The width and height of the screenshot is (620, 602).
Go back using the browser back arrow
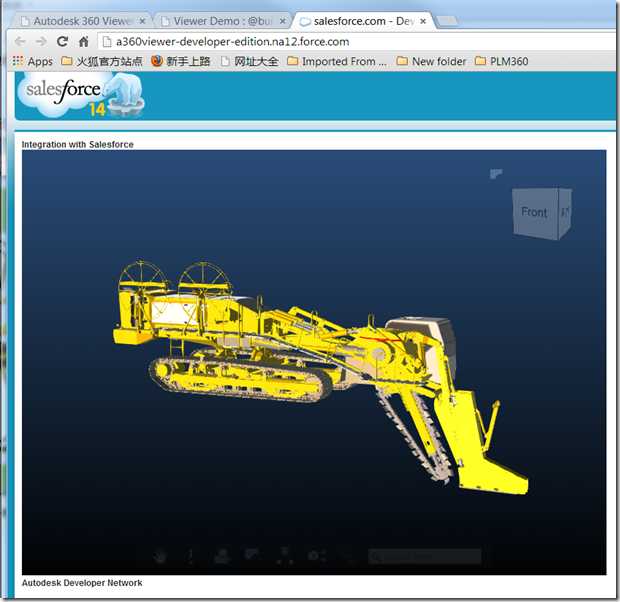(x=20, y=42)
